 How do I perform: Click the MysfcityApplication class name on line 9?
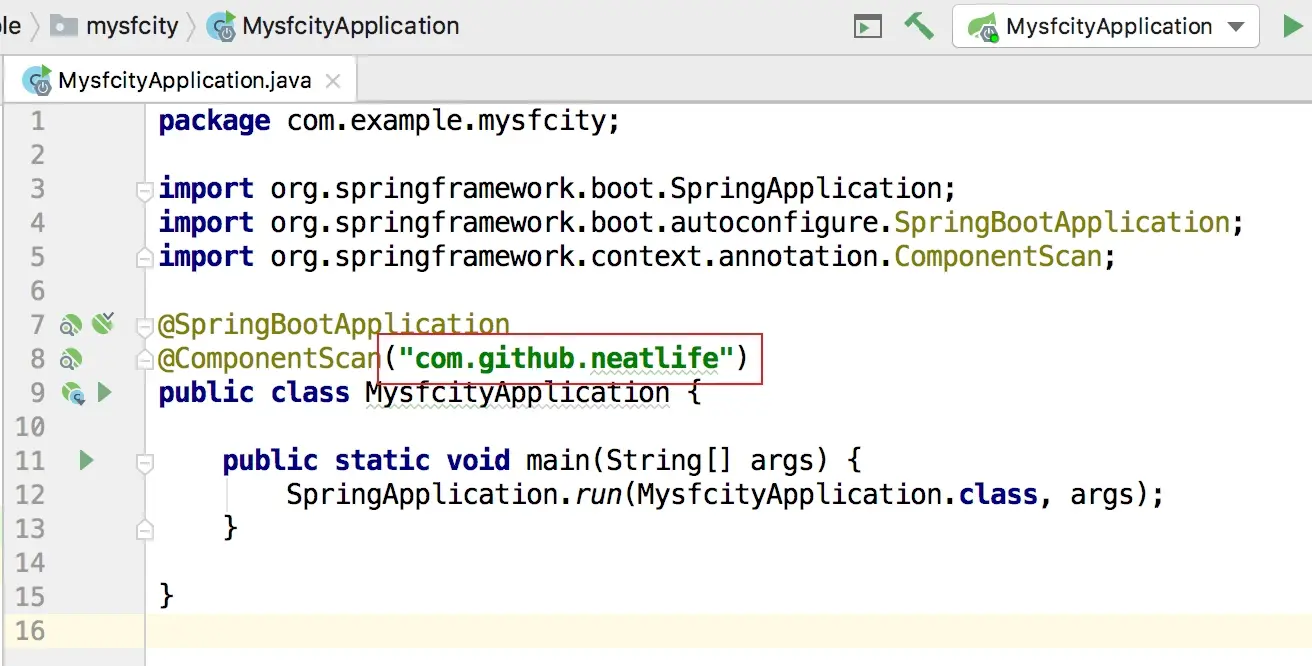517,393
